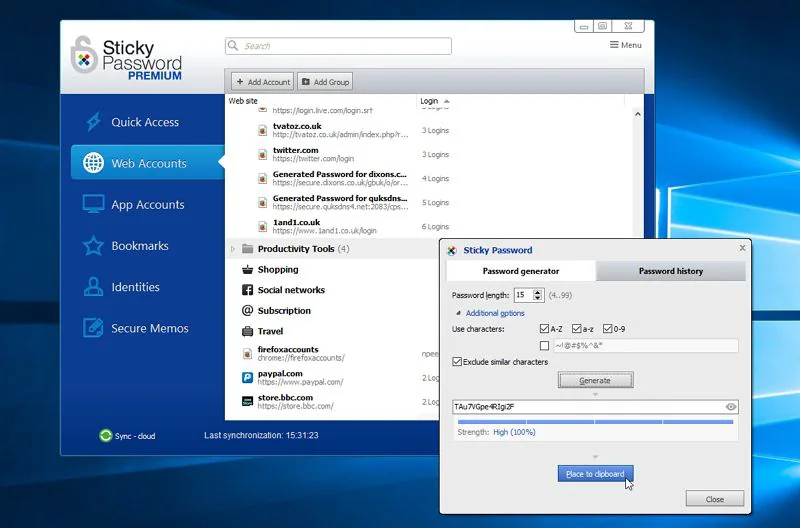
Task: Click the Travel suitcase icon
Action: pyautogui.click(x=247, y=331)
